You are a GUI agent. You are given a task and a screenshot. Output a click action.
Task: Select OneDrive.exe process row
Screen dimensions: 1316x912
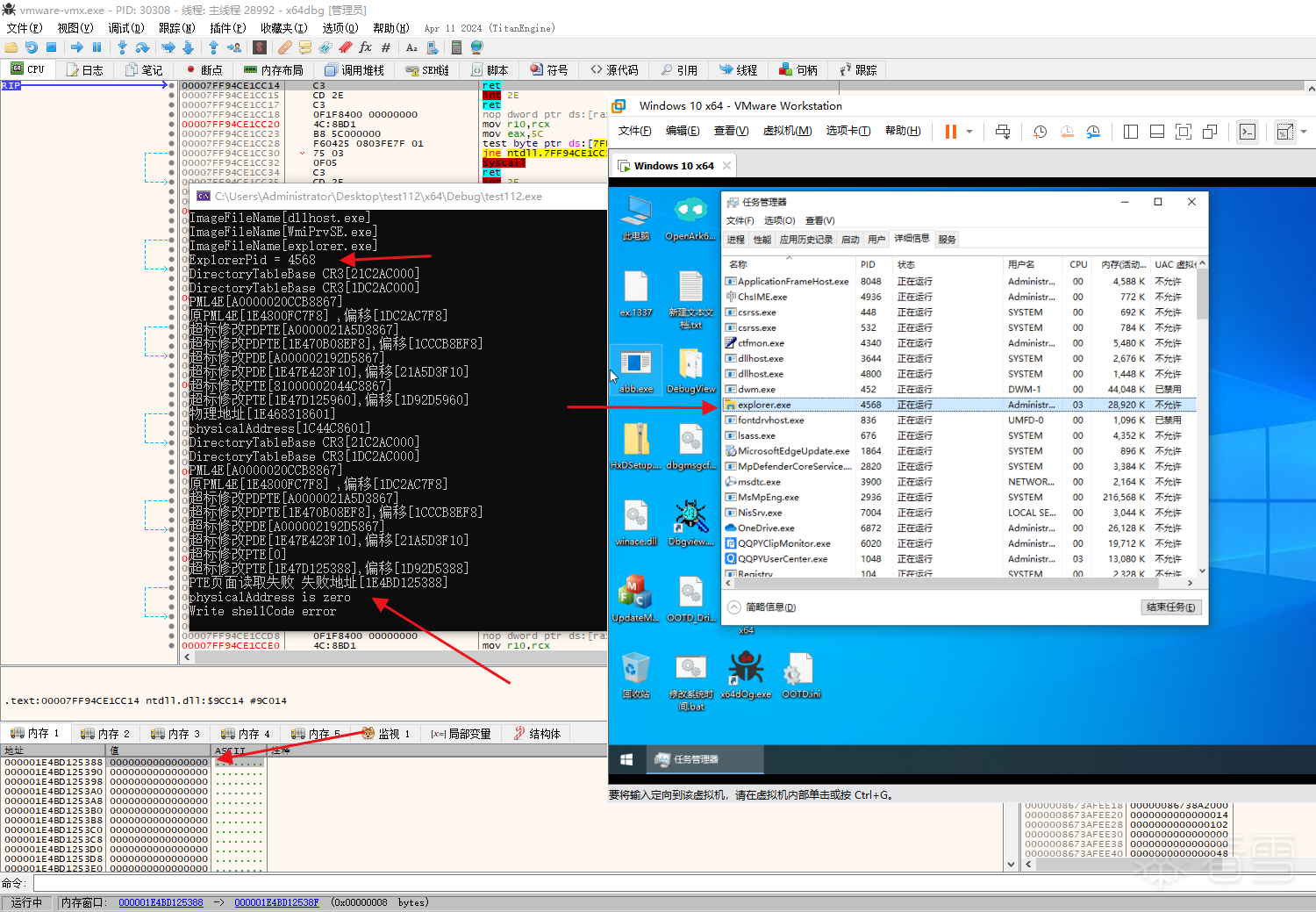tap(960, 528)
